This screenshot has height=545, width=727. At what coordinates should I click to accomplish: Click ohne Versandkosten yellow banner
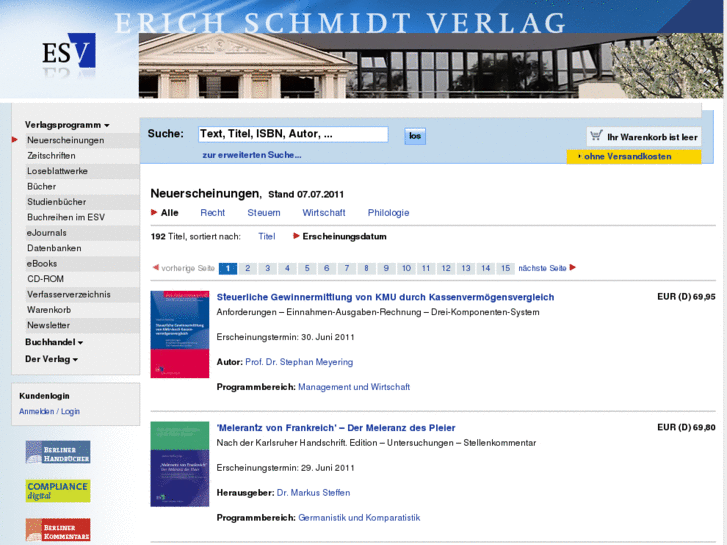[x=634, y=156]
